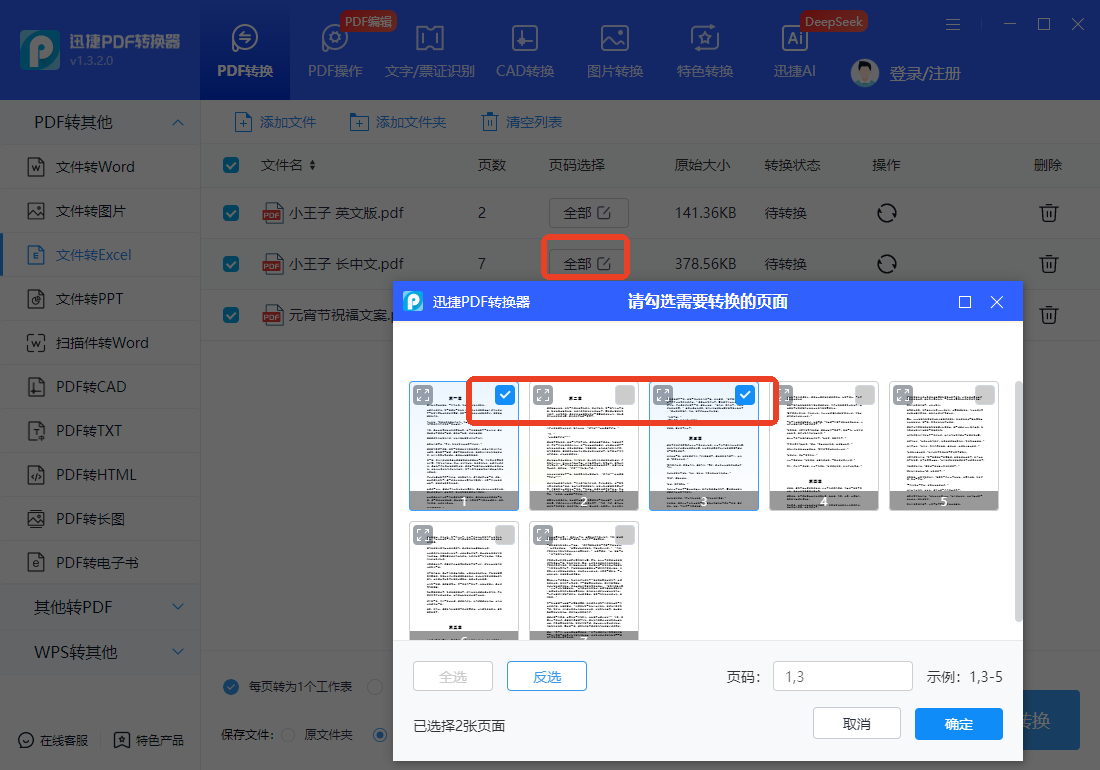Open page selection for 小王子 长中文.pdf
The height and width of the screenshot is (770, 1100).
pyautogui.click(x=588, y=264)
